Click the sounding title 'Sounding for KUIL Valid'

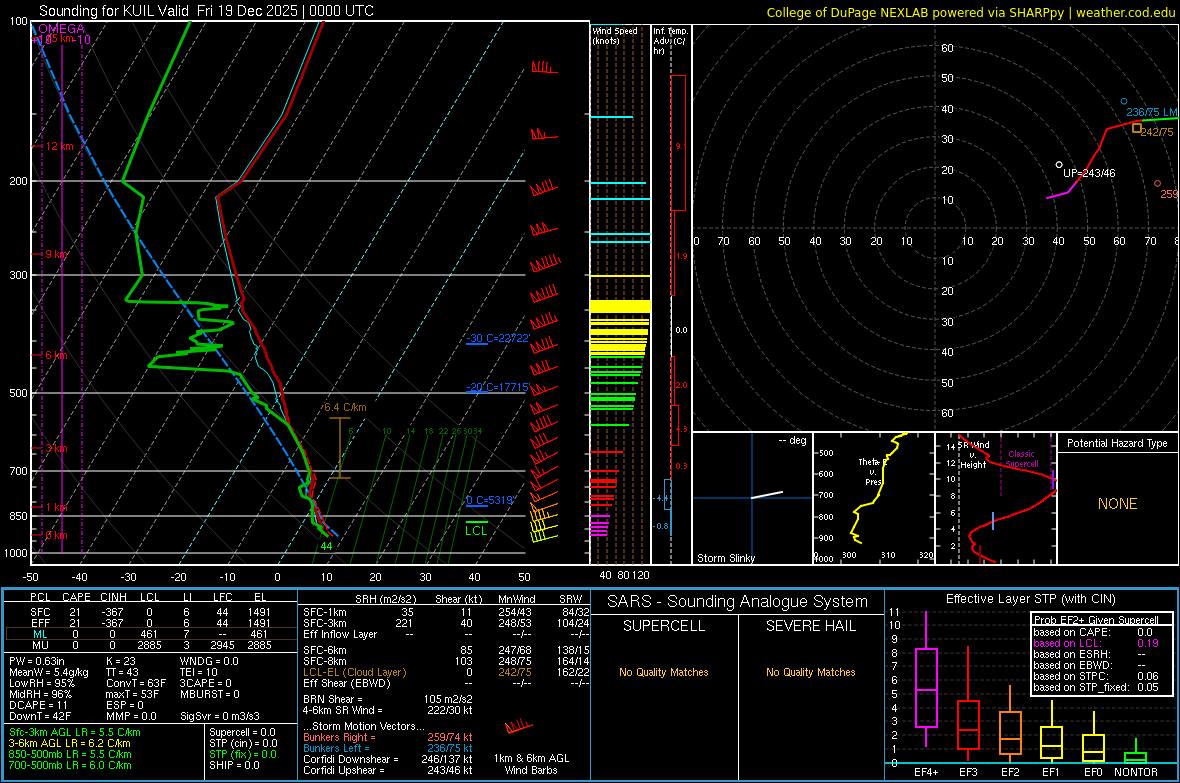(x=114, y=11)
